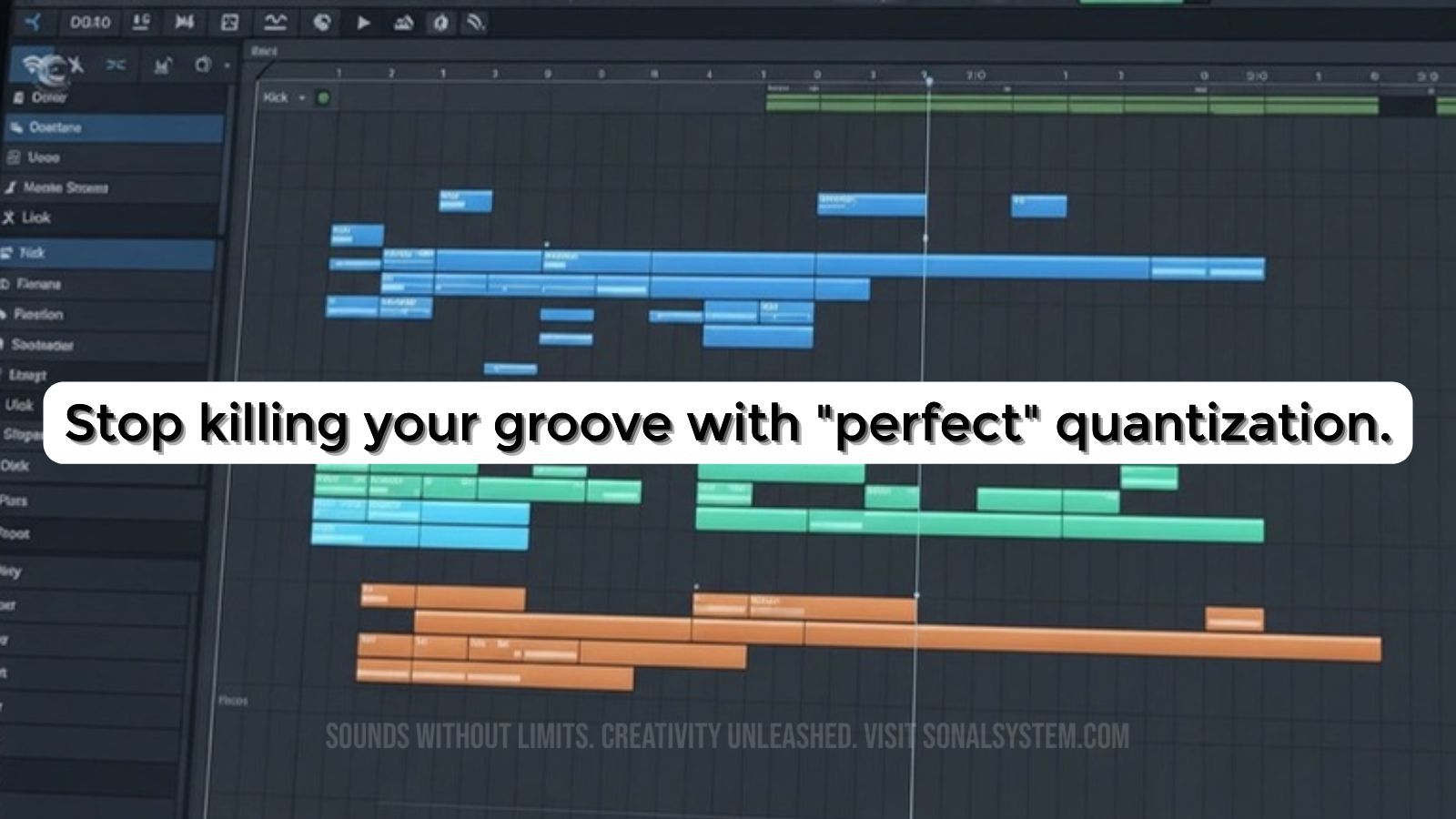Click the picture-frame icon in top toolbar
The height and width of the screenshot is (819, 1456).
[x=230, y=23]
